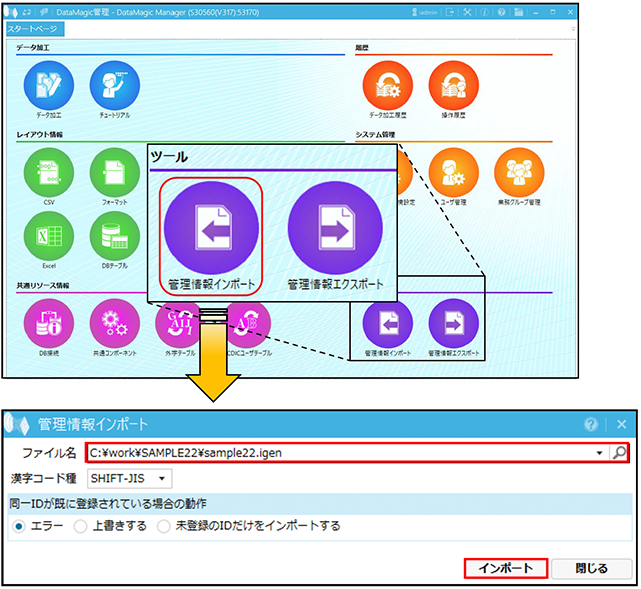Select the 上書きする radio button
The image size is (641, 589).
coord(81,526)
